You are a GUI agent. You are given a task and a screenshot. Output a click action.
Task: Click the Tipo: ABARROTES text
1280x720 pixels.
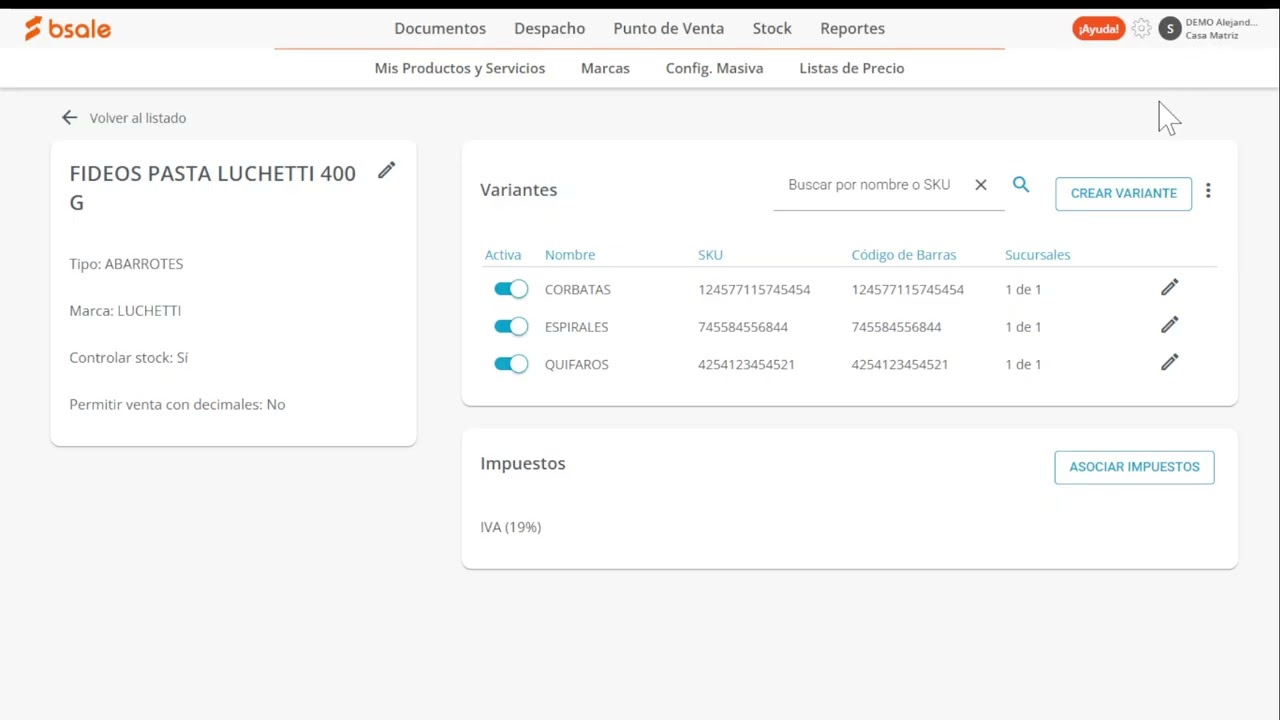pyautogui.click(x=126, y=264)
